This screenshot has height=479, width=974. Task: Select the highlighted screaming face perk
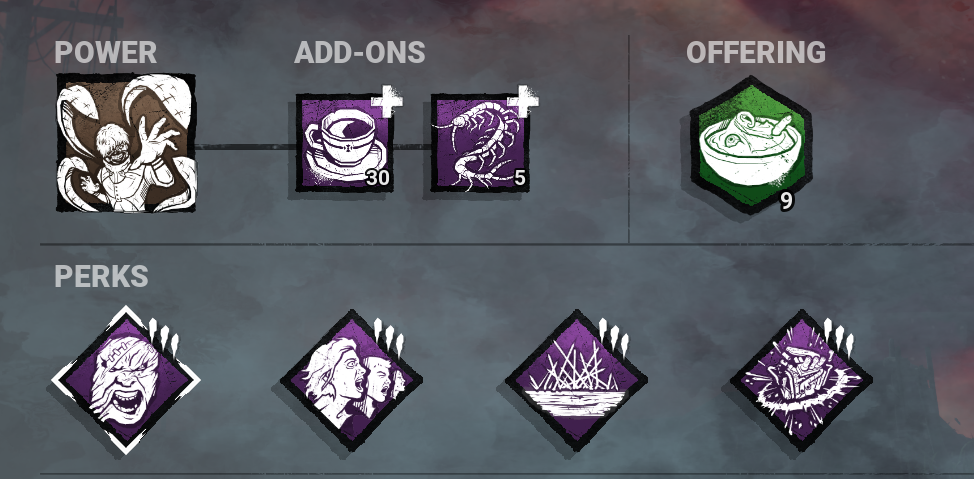pyautogui.click(x=125, y=380)
